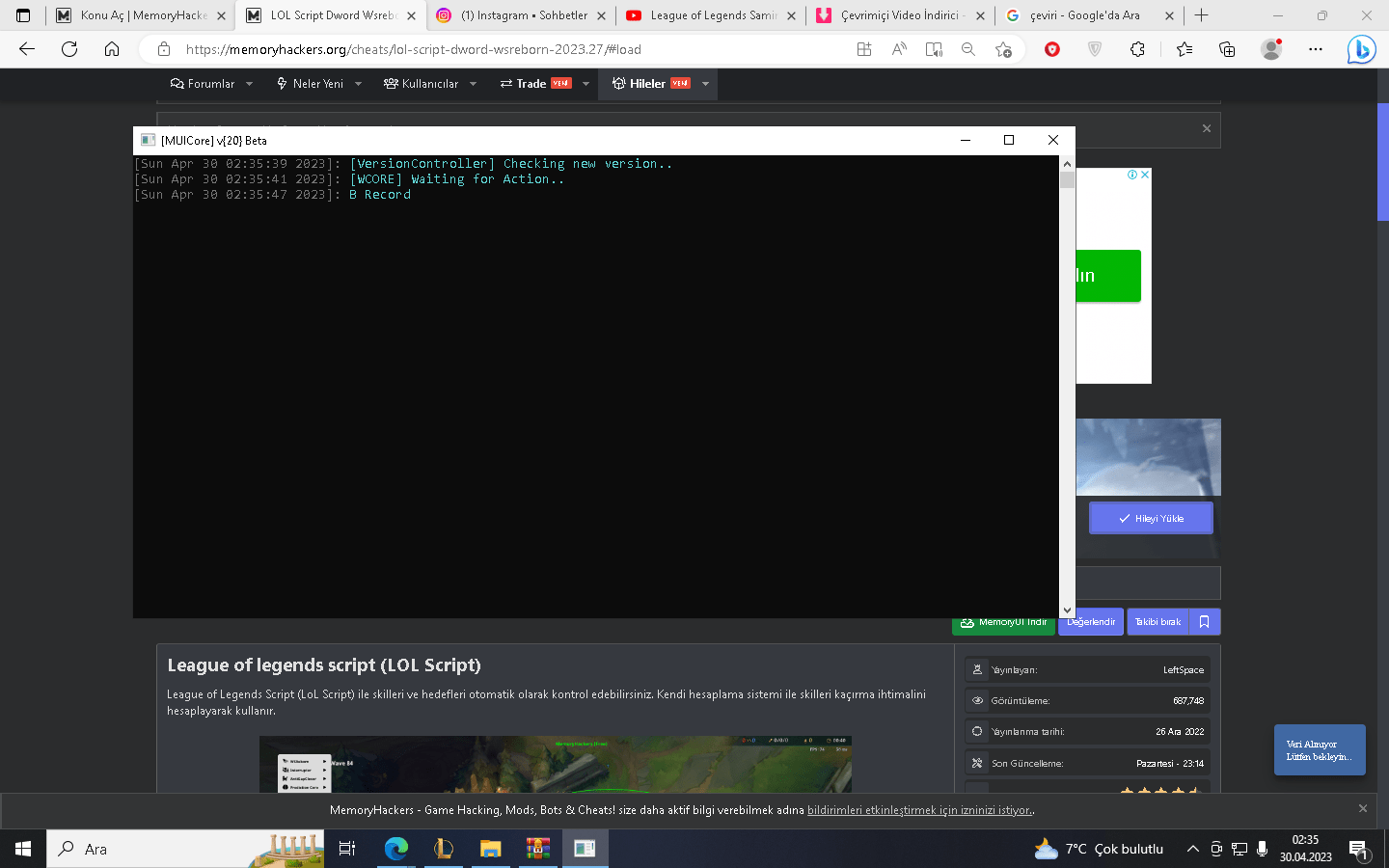Start Read aloud from address bar

click(x=899, y=49)
